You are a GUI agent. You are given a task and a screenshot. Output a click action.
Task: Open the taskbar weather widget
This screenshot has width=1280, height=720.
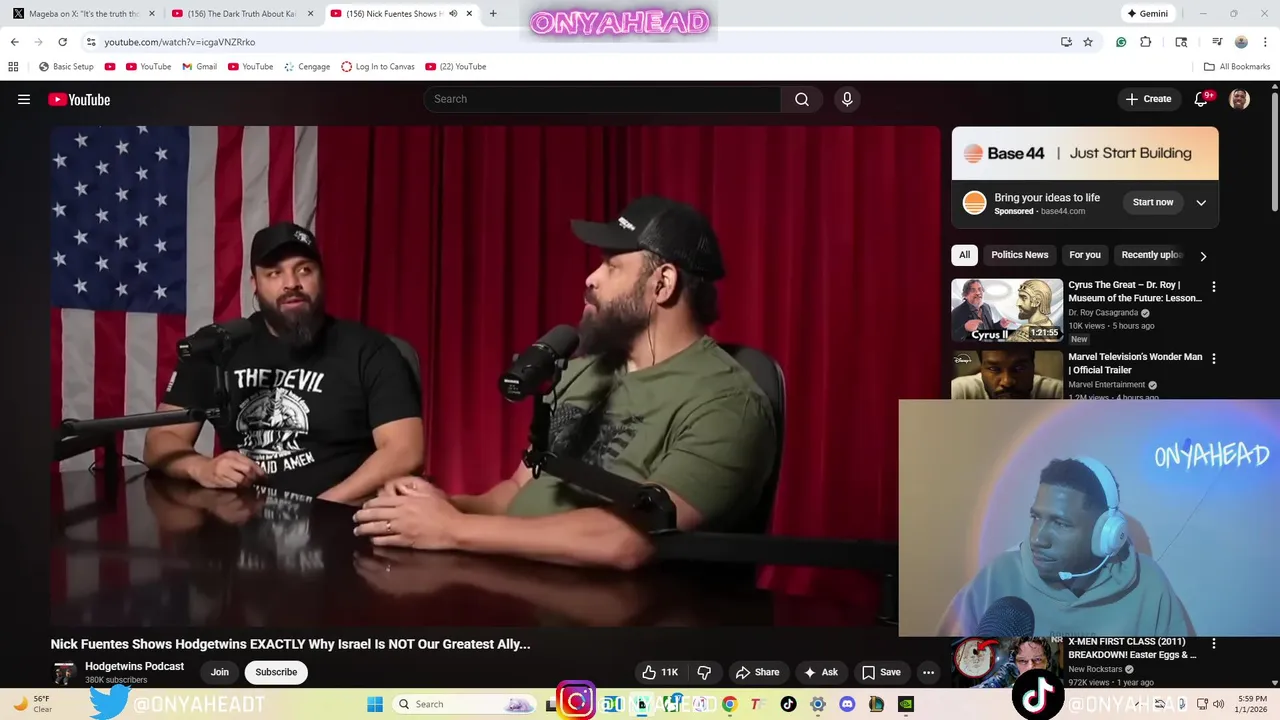tap(30, 704)
